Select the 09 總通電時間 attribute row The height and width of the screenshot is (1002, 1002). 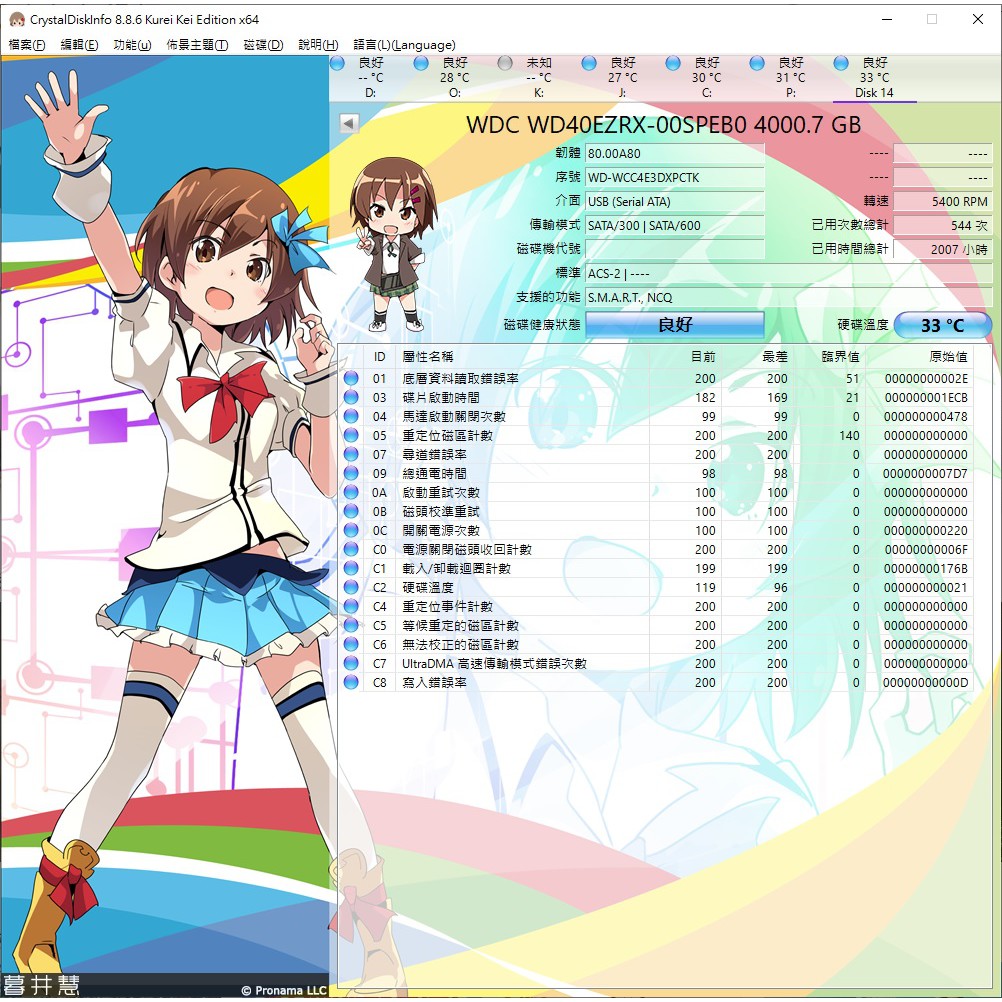pyautogui.click(x=660, y=474)
